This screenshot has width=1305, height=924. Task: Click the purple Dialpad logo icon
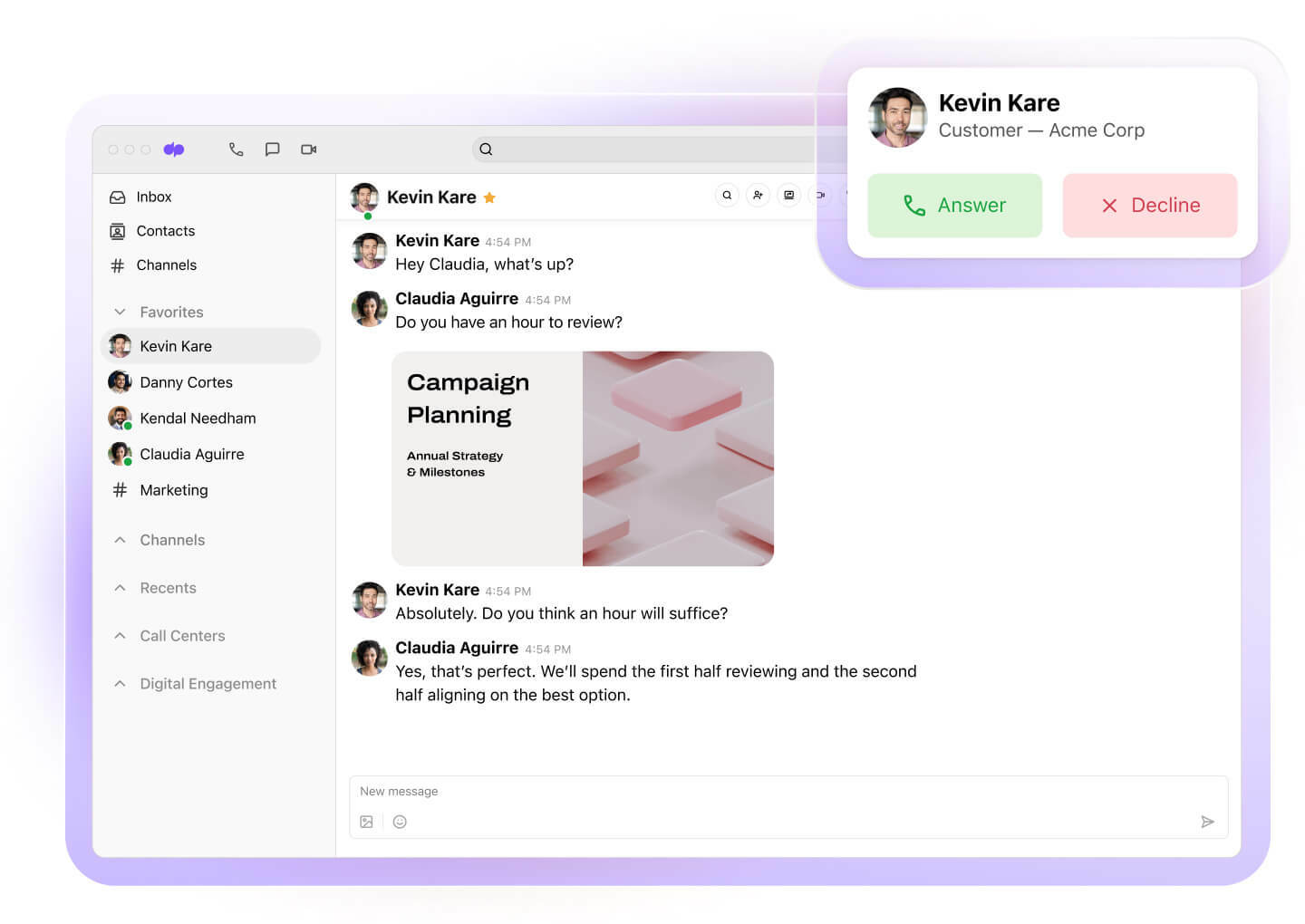pos(174,149)
